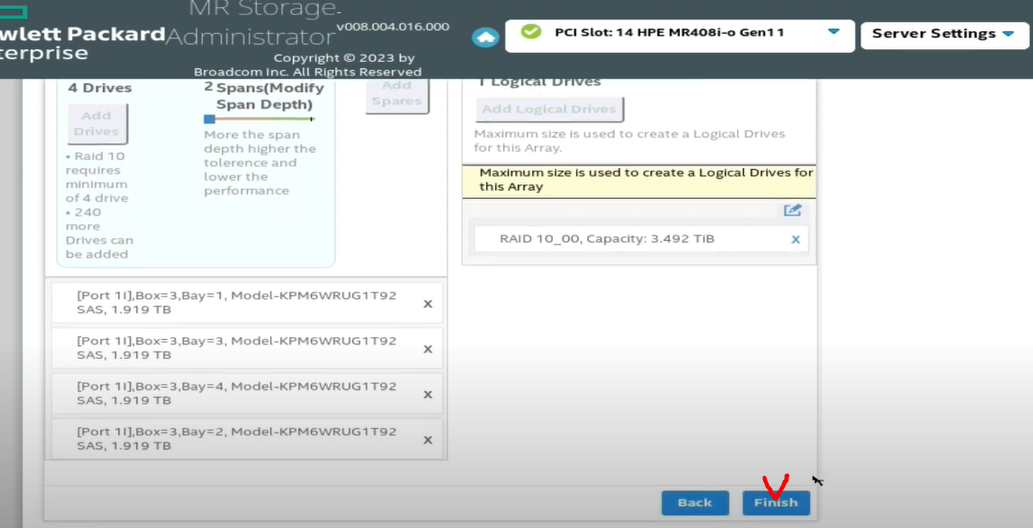Open the PCI Slot 14 controller dropdown

680,34
